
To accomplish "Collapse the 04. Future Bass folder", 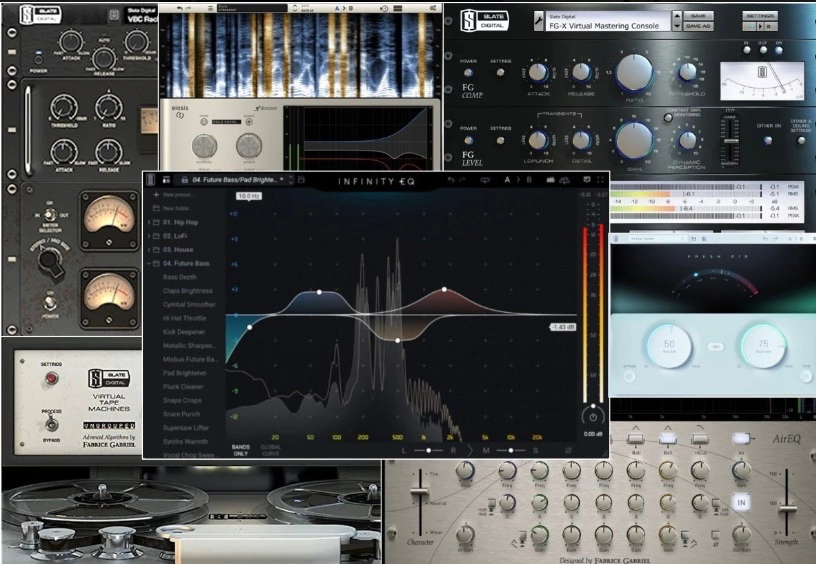I will (149, 263).
